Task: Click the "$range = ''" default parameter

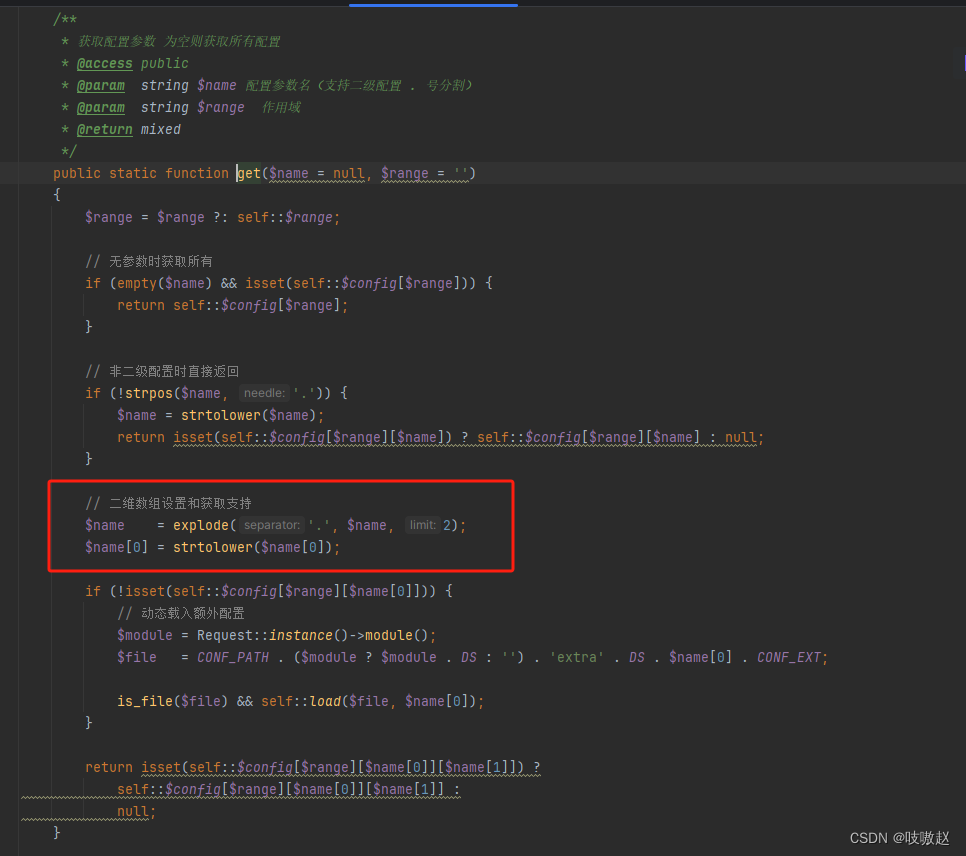Action: tap(424, 173)
